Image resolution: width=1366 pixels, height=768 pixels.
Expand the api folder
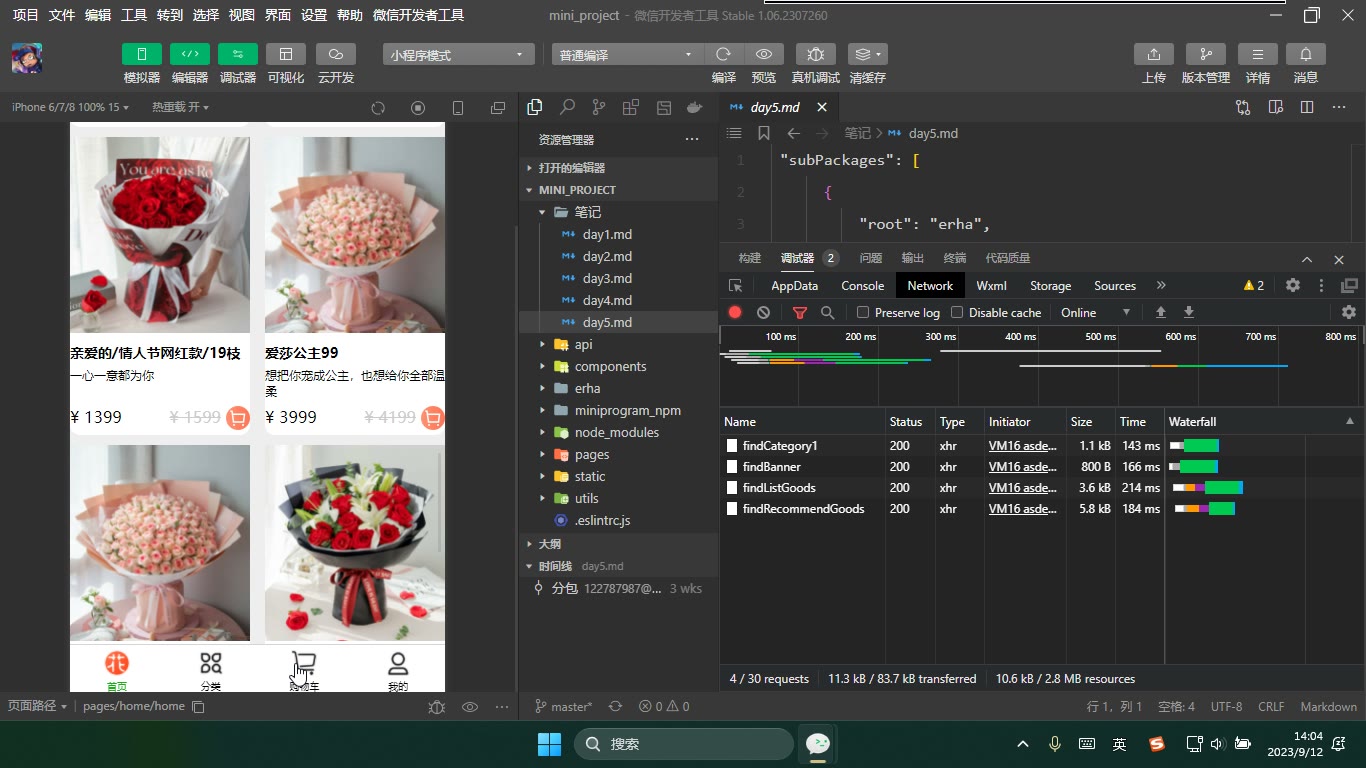click(584, 345)
